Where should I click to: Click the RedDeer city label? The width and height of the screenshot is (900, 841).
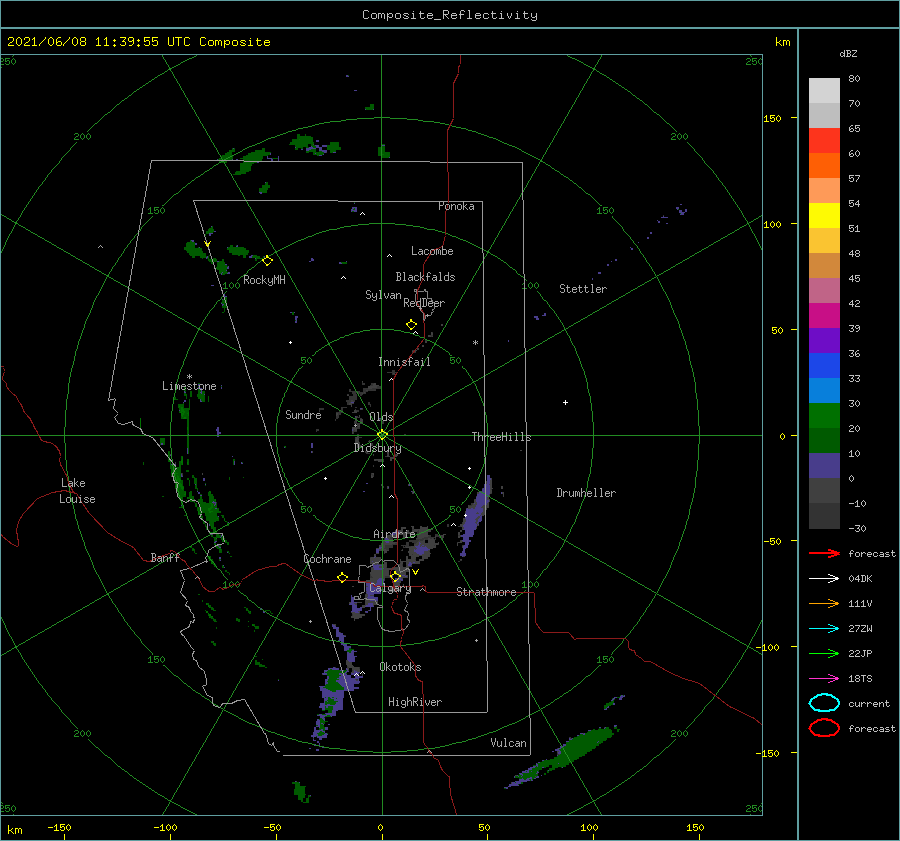pyautogui.click(x=424, y=303)
